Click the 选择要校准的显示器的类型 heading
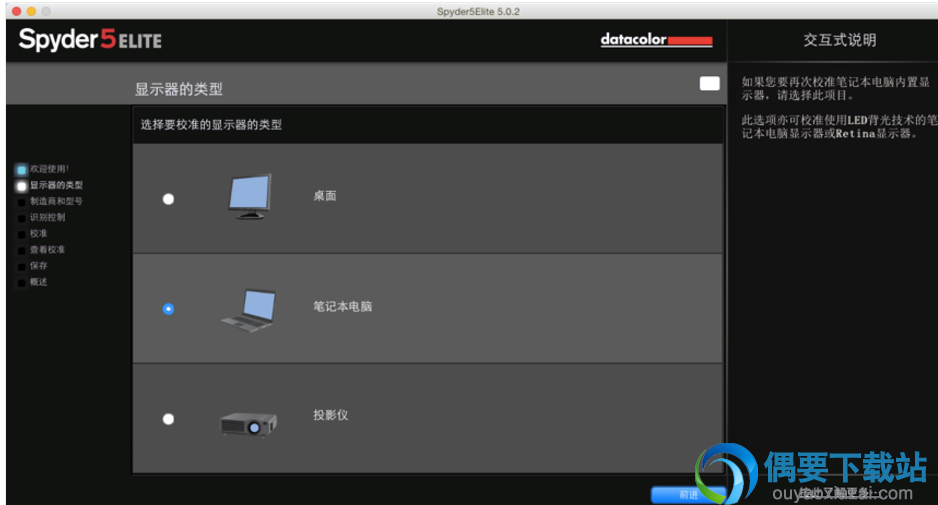This screenshot has width=938, height=505. click(x=211, y=124)
